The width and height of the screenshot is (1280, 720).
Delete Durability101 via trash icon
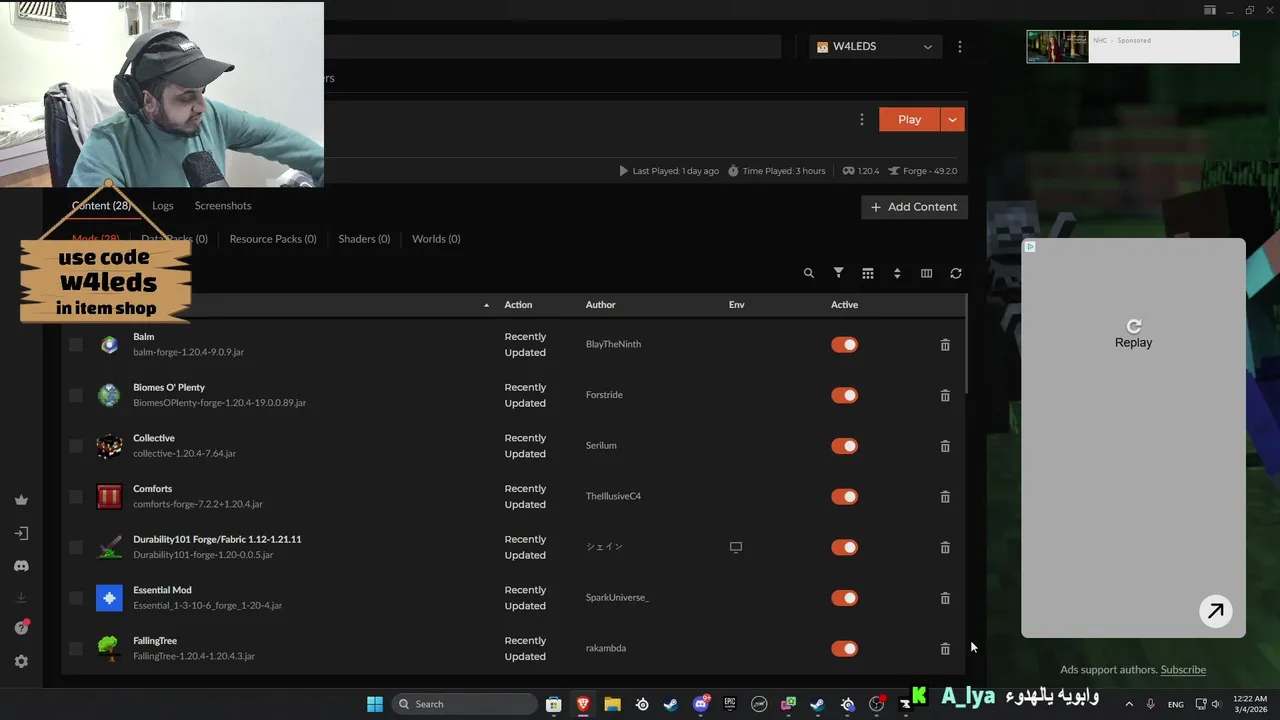click(x=945, y=547)
